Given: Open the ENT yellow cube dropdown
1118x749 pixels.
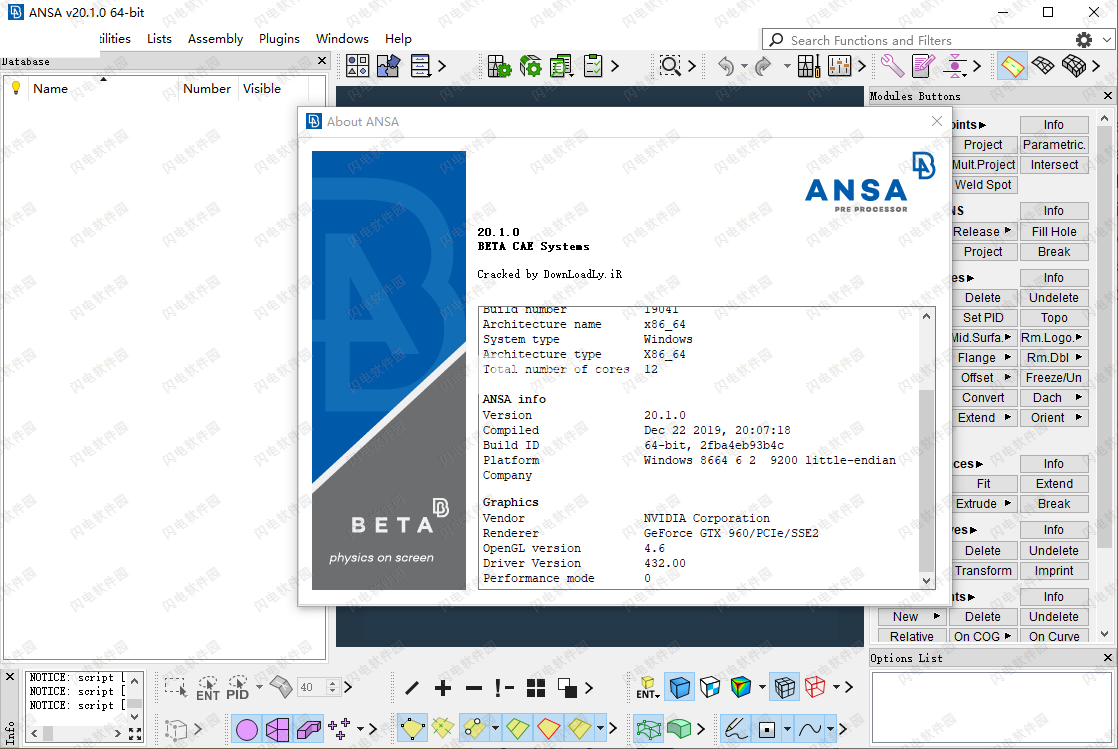Looking at the screenshot, I should (647, 688).
